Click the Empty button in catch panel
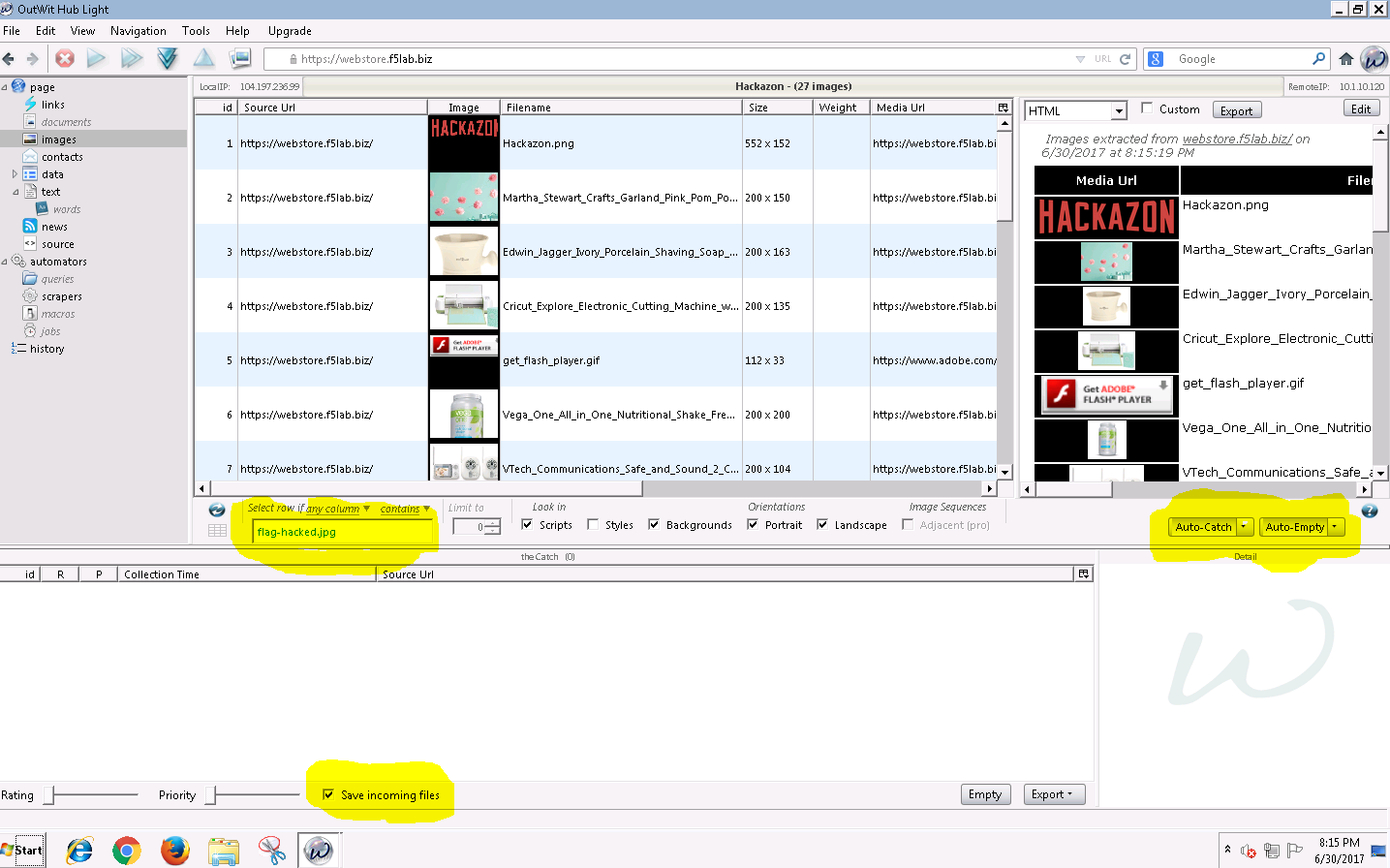This screenshot has width=1390, height=868. [x=985, y=794]
